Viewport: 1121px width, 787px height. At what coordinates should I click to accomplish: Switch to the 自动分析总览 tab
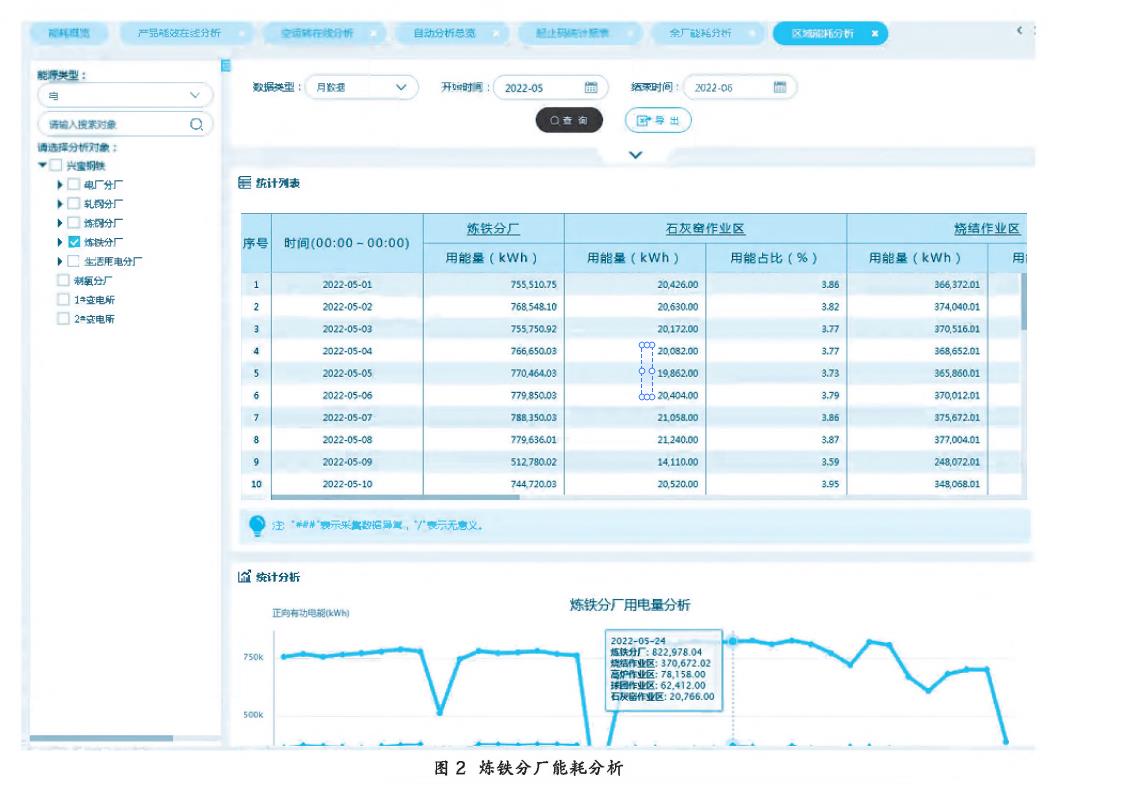point(446,33)
